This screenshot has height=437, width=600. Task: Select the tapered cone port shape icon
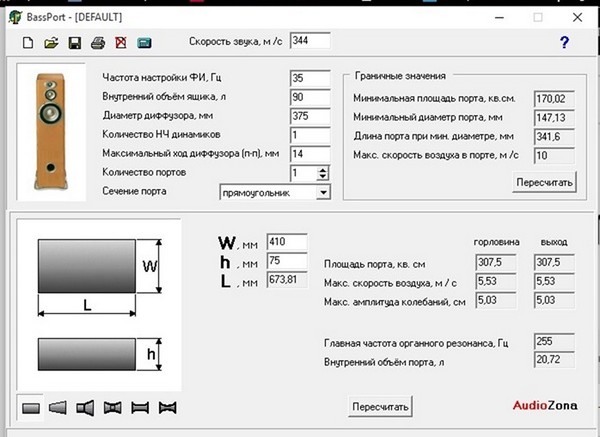(x=58, y=408)
